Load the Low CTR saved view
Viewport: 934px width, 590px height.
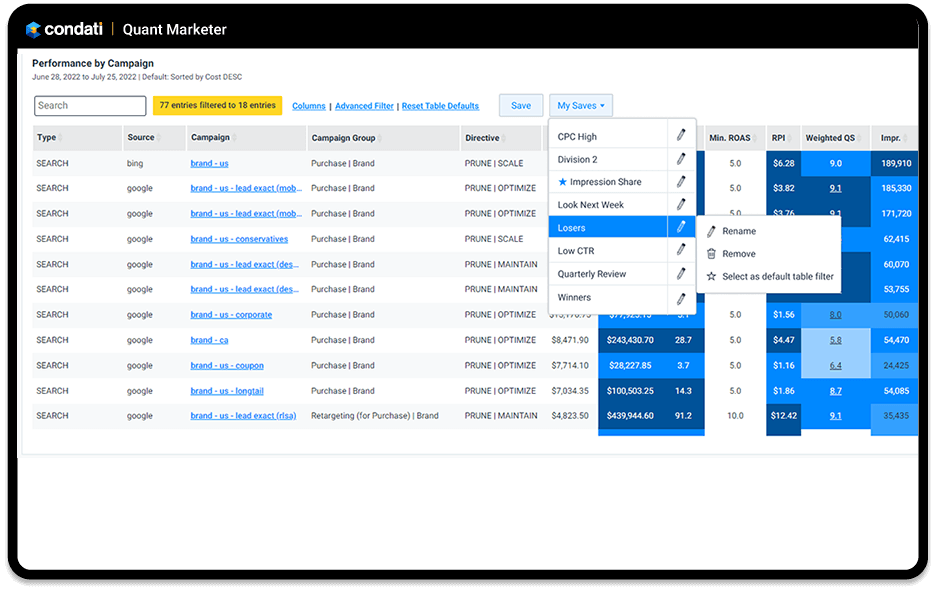coord(608,251)
